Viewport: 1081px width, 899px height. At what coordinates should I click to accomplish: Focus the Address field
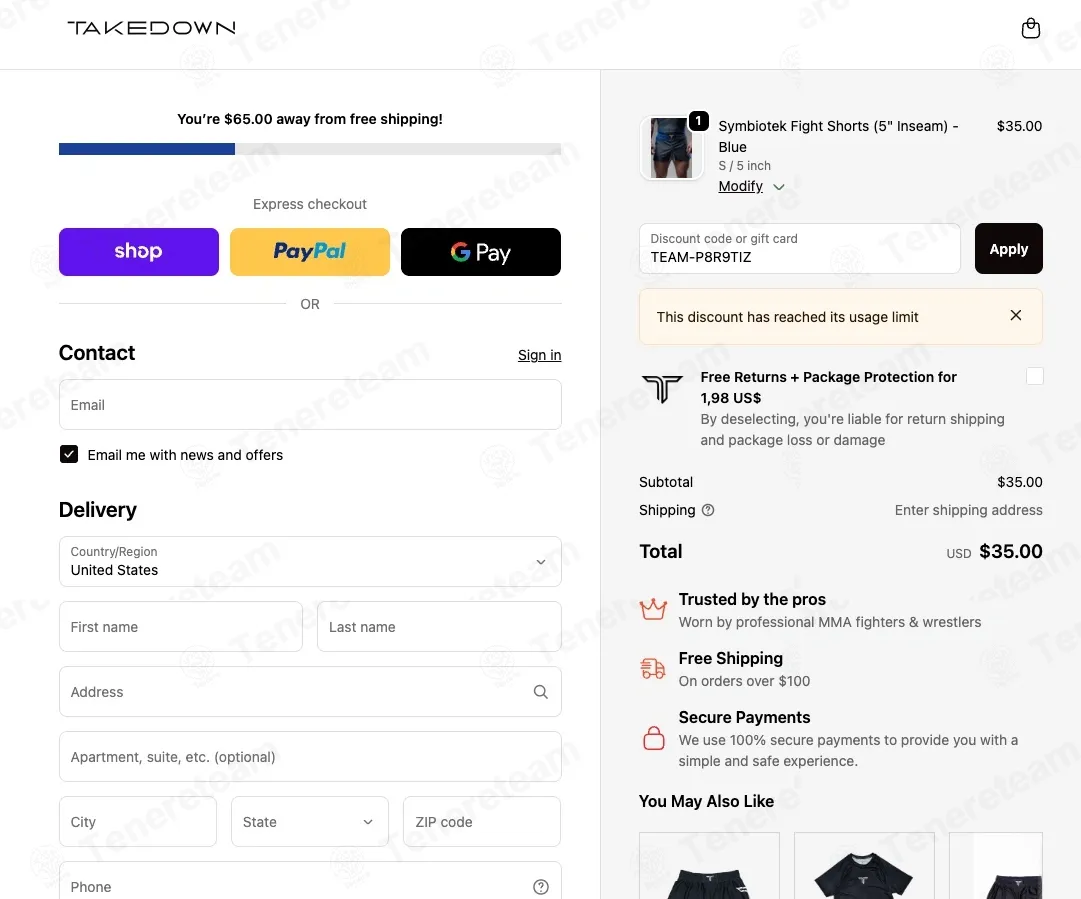coord(310,691)
